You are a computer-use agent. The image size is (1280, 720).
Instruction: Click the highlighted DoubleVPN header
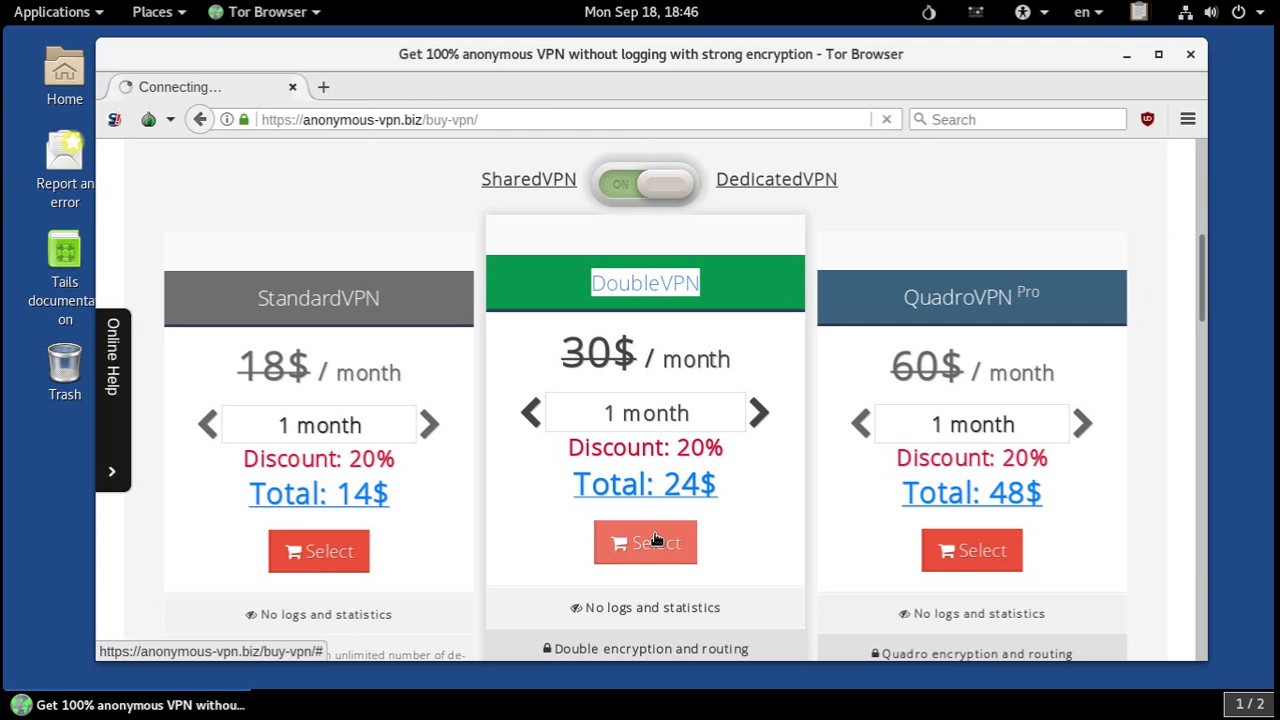point(645,283)
